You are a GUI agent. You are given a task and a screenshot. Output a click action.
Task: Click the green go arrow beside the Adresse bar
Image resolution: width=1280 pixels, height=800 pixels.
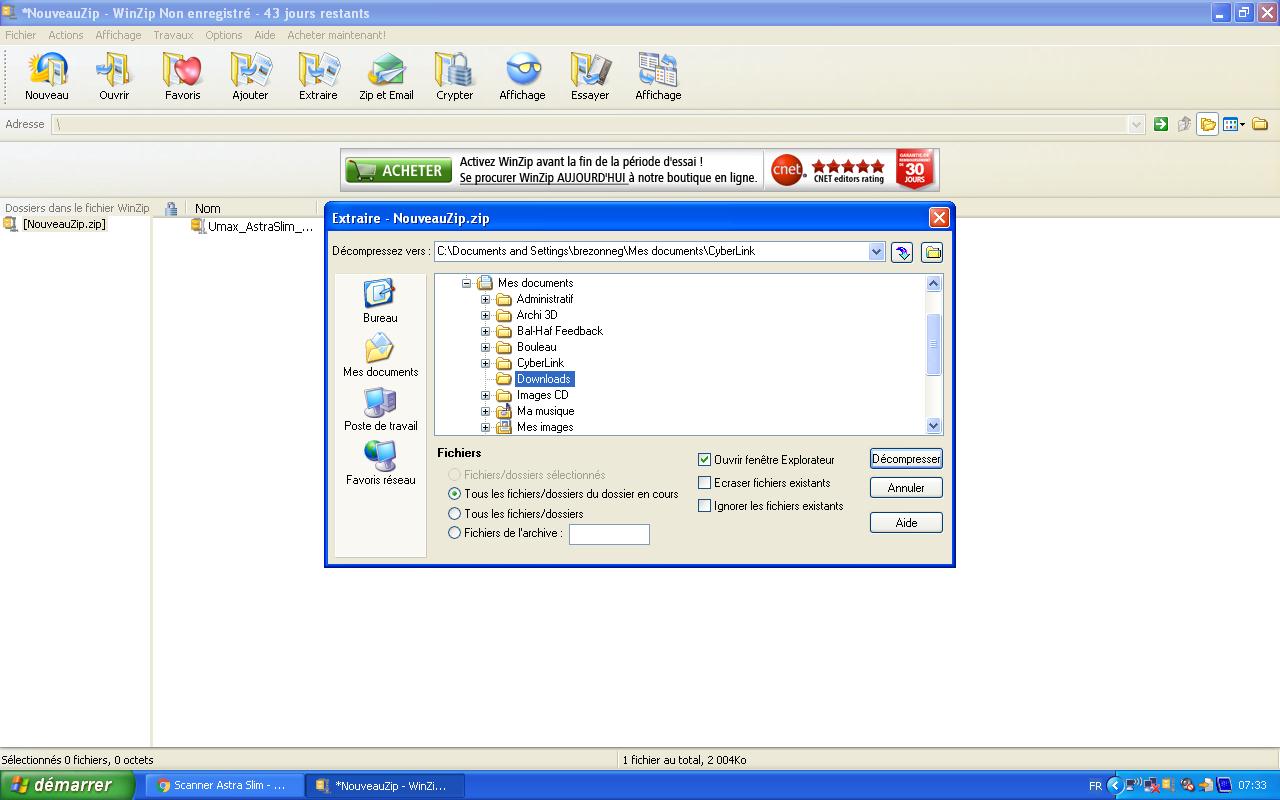point(1161,124)
